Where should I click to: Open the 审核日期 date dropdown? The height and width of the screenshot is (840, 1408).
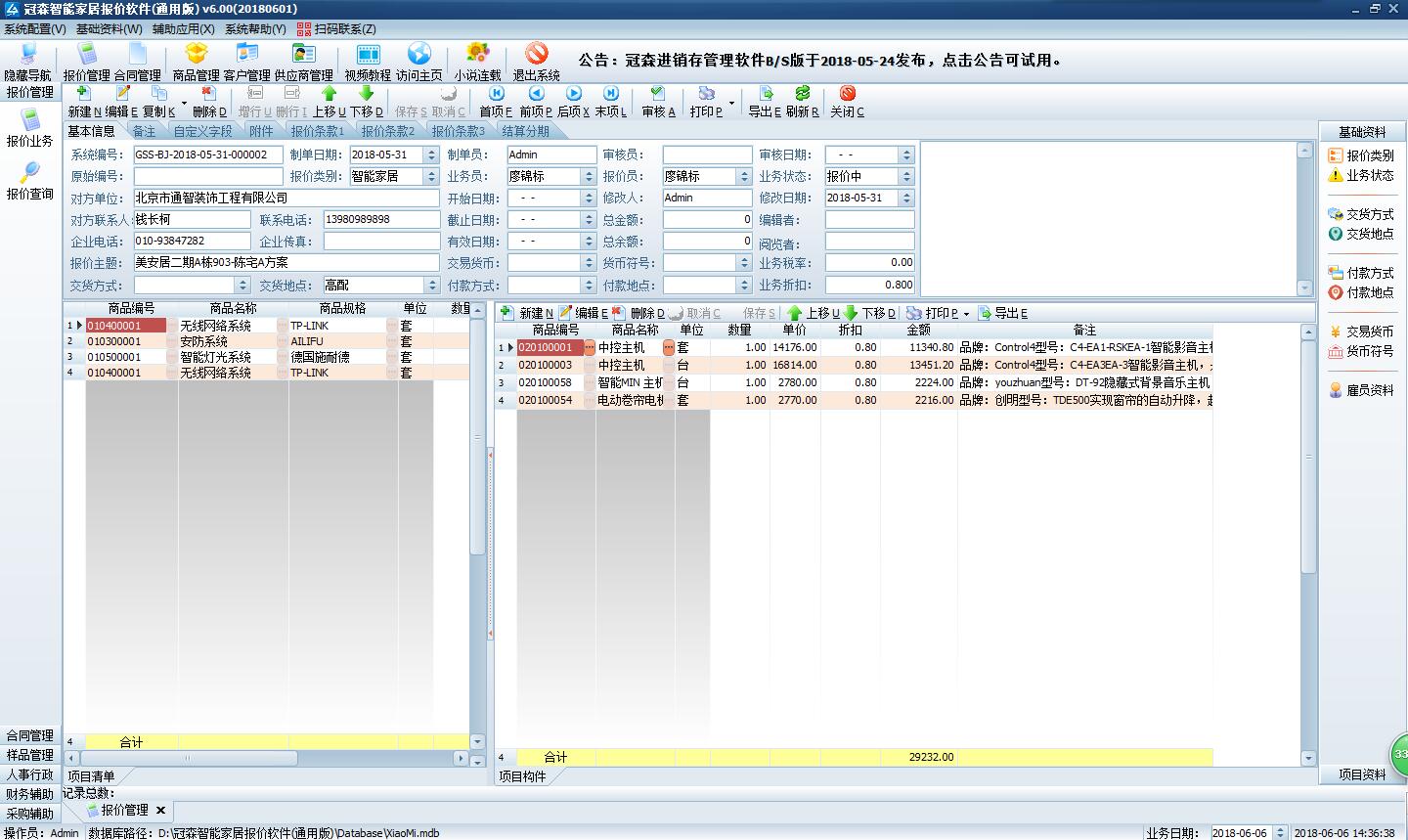pyautogui.click(x=906, y=155)
